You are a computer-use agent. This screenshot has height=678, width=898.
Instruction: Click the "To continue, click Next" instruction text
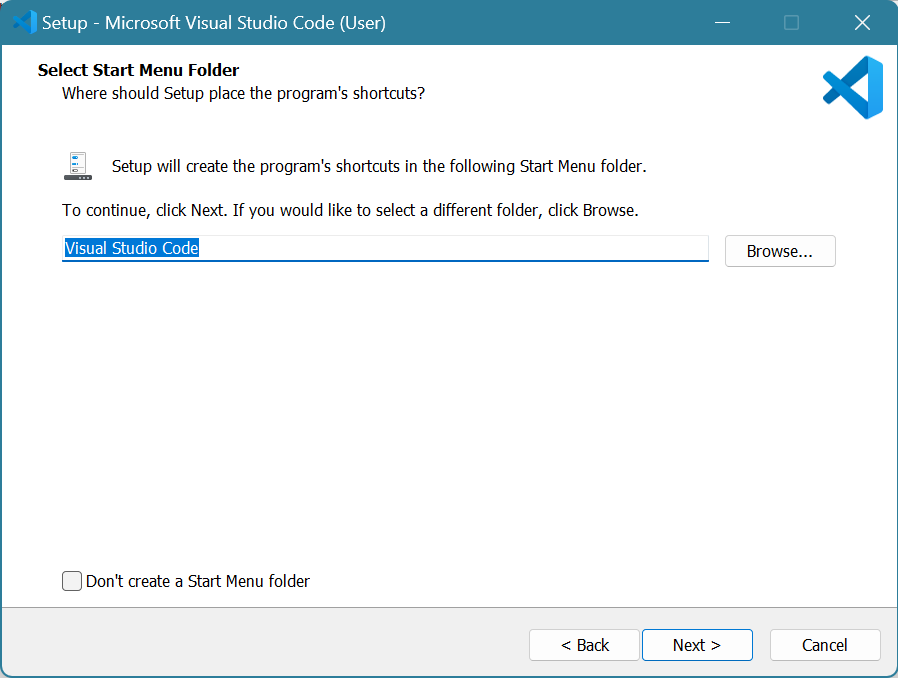point(350,211)
